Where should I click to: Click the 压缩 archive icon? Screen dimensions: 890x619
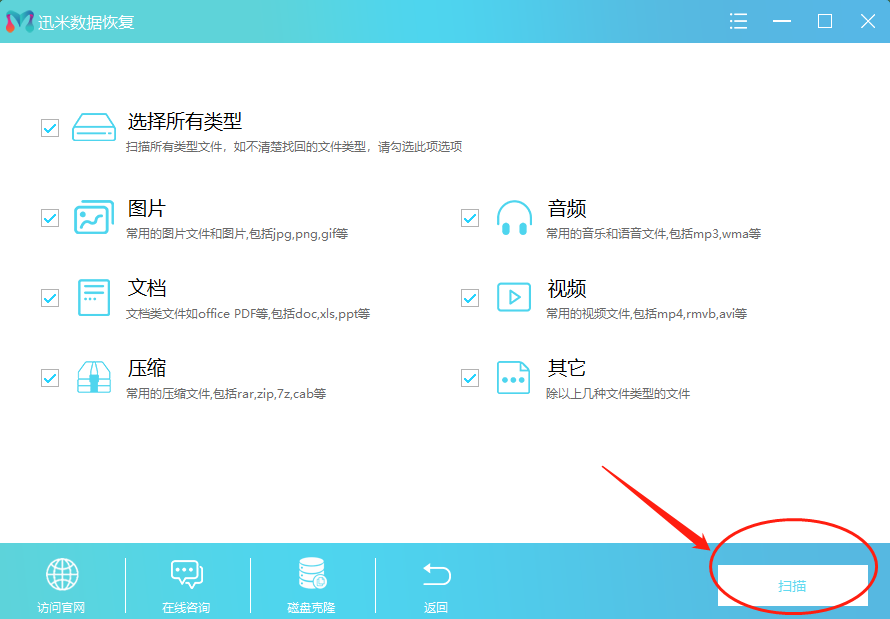pos(93,377)
